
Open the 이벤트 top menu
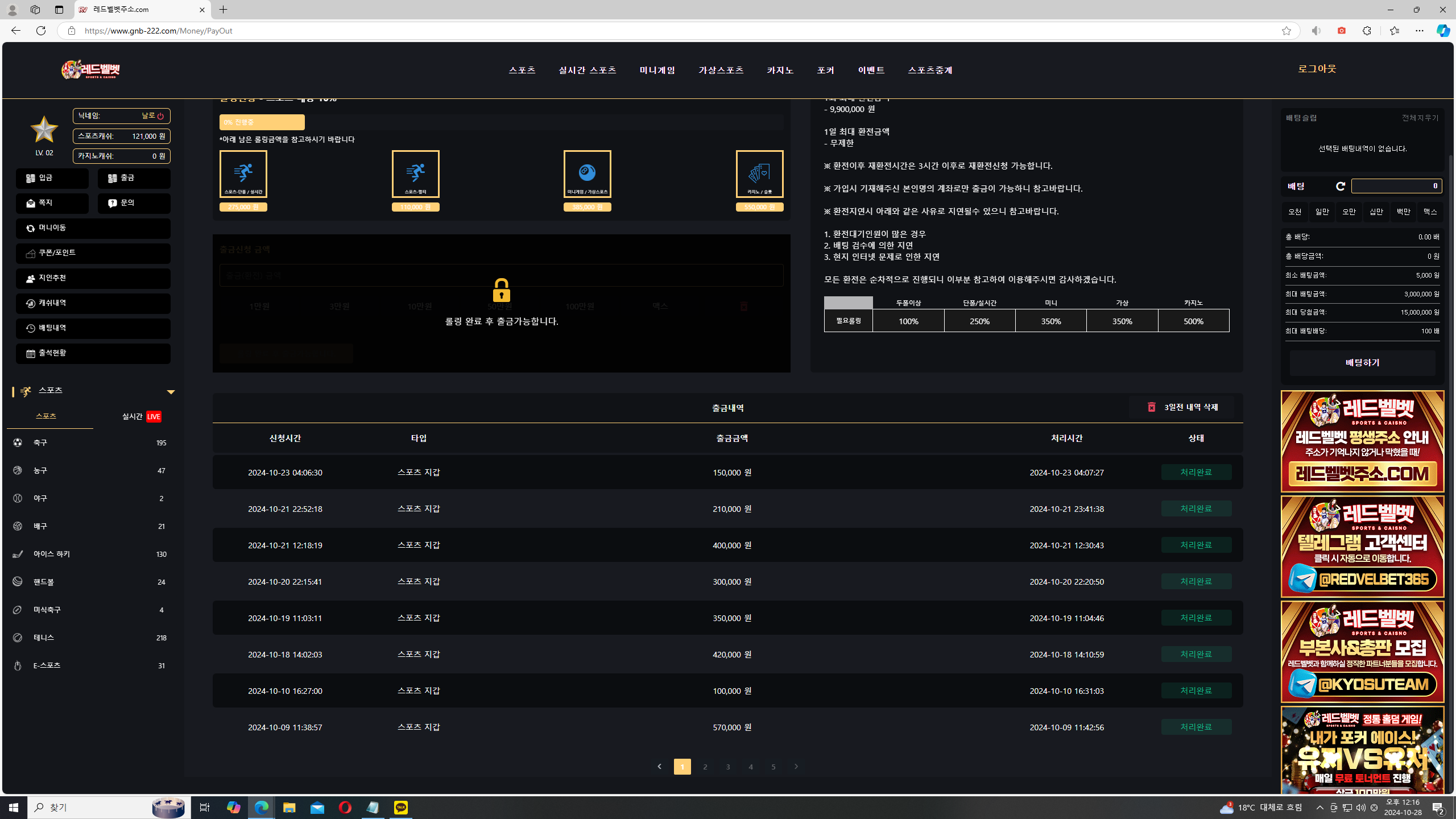pyautogui.click(x=871, y=70)
